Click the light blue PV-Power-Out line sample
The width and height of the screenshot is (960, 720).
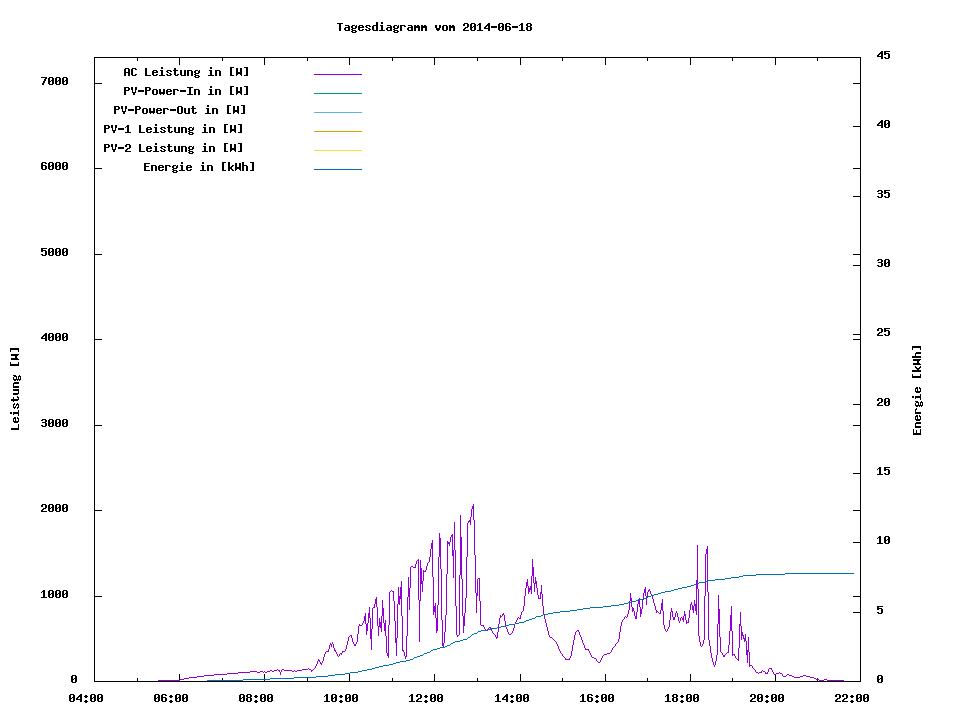[x=337, y=112]
